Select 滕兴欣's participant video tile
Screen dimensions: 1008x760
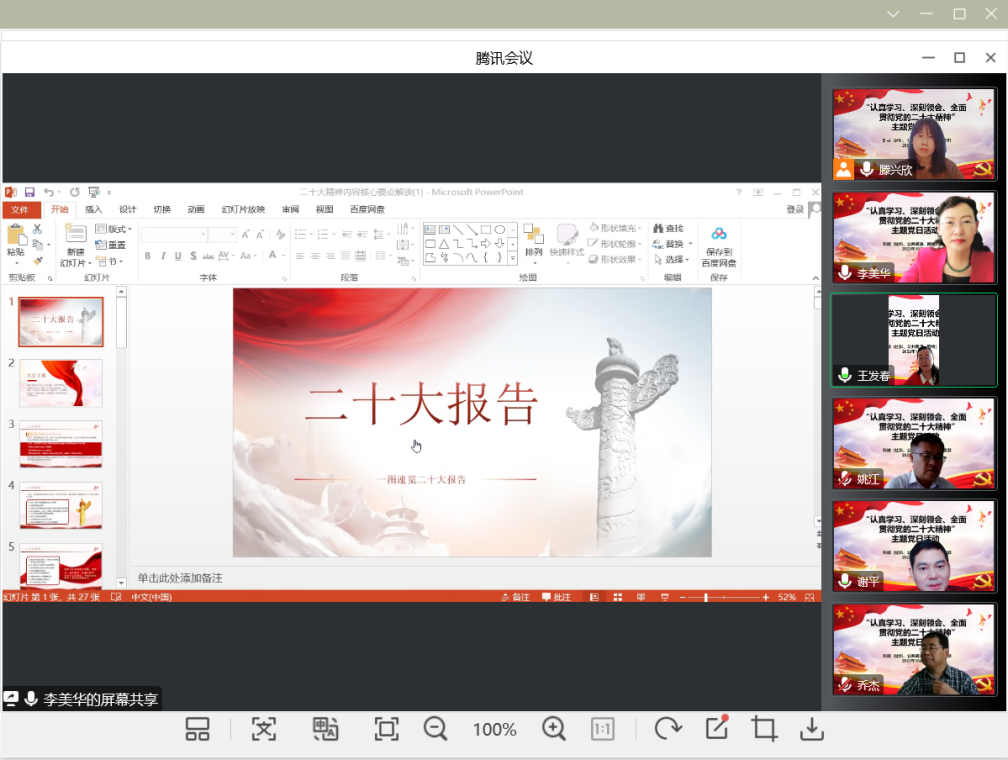[x=914, y=134]
